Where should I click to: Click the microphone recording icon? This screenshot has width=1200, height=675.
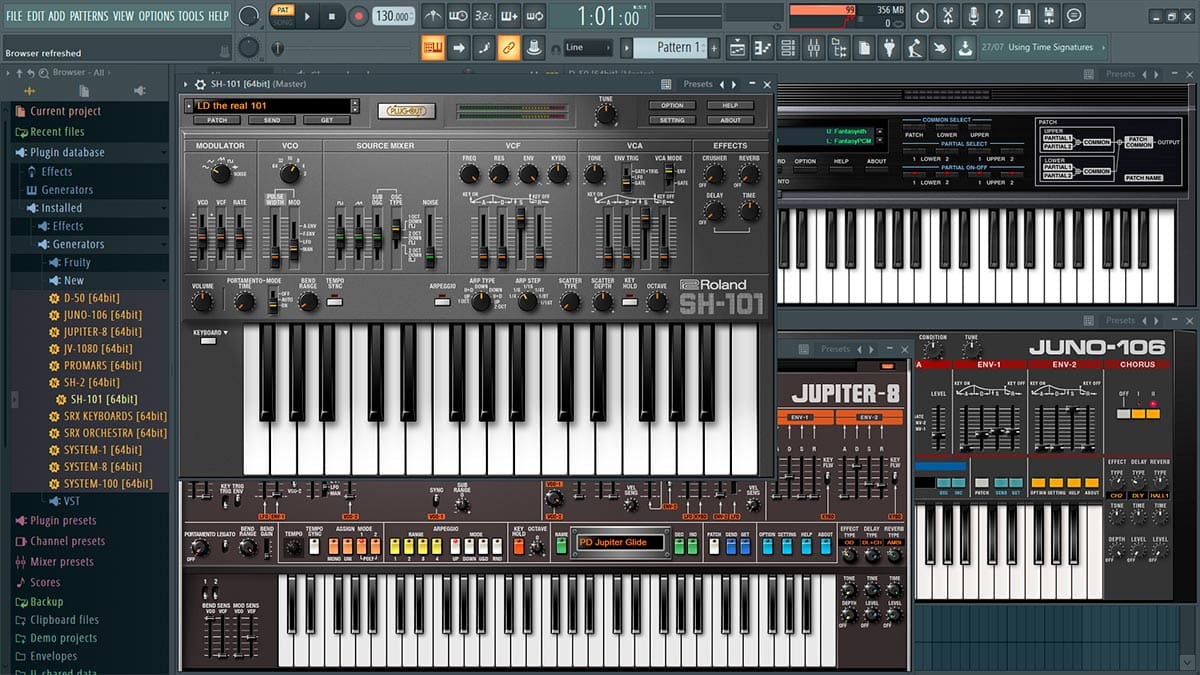click(973, 16)
